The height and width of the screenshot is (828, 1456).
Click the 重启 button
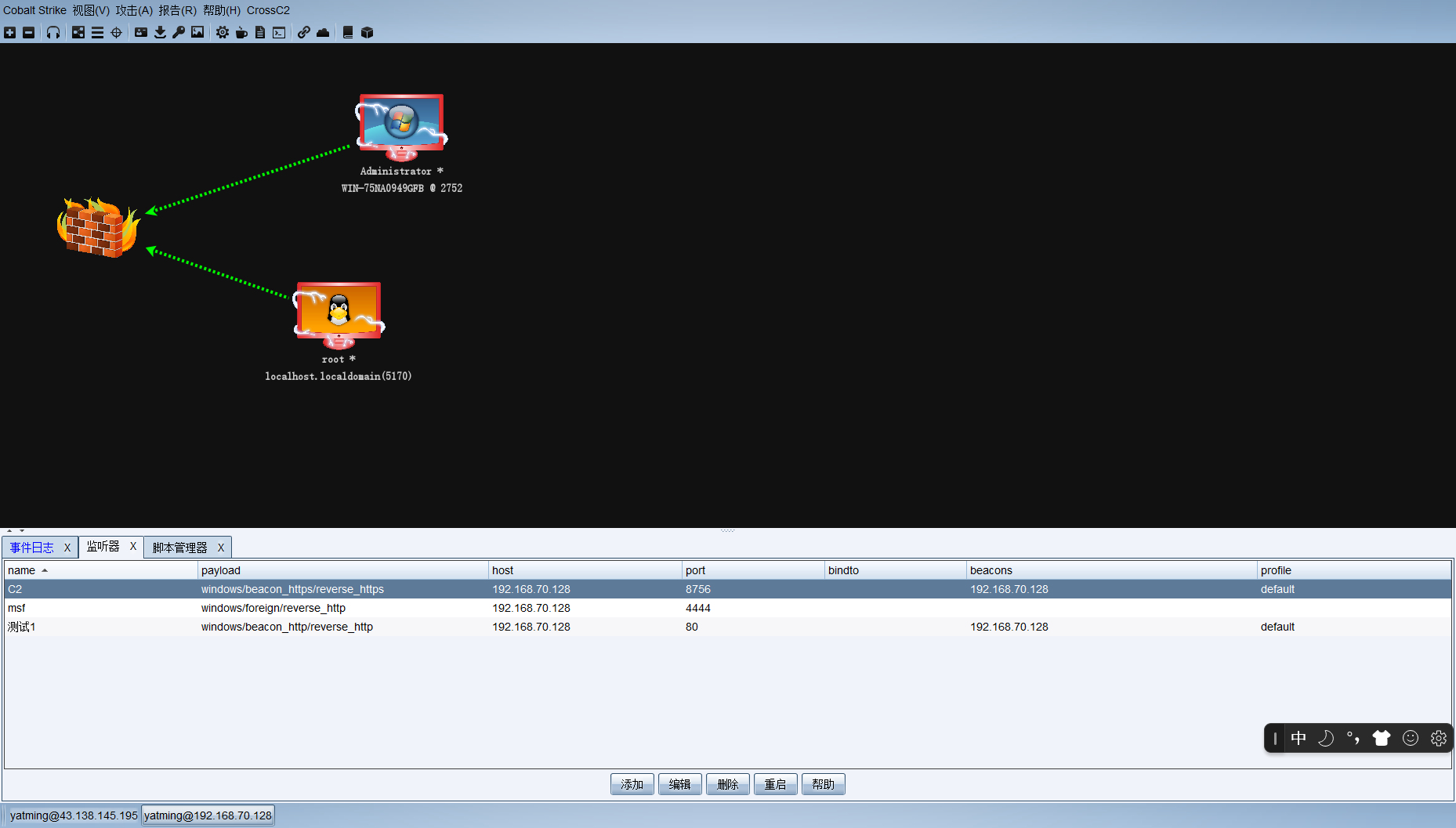click(775, 784)
